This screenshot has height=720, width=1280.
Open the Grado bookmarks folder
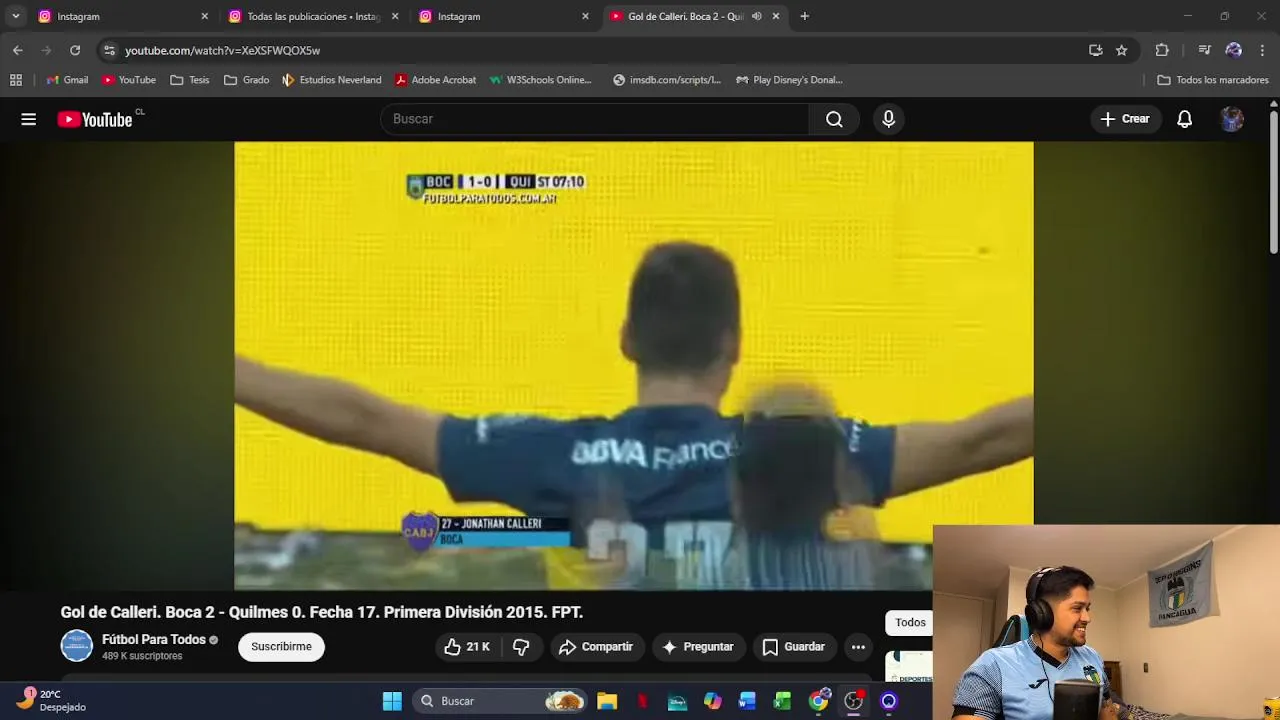point(247,80)
